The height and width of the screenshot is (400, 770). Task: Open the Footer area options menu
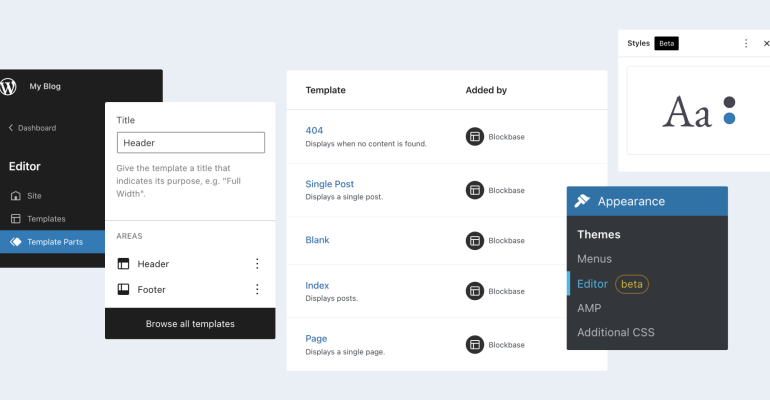[257, 290]
